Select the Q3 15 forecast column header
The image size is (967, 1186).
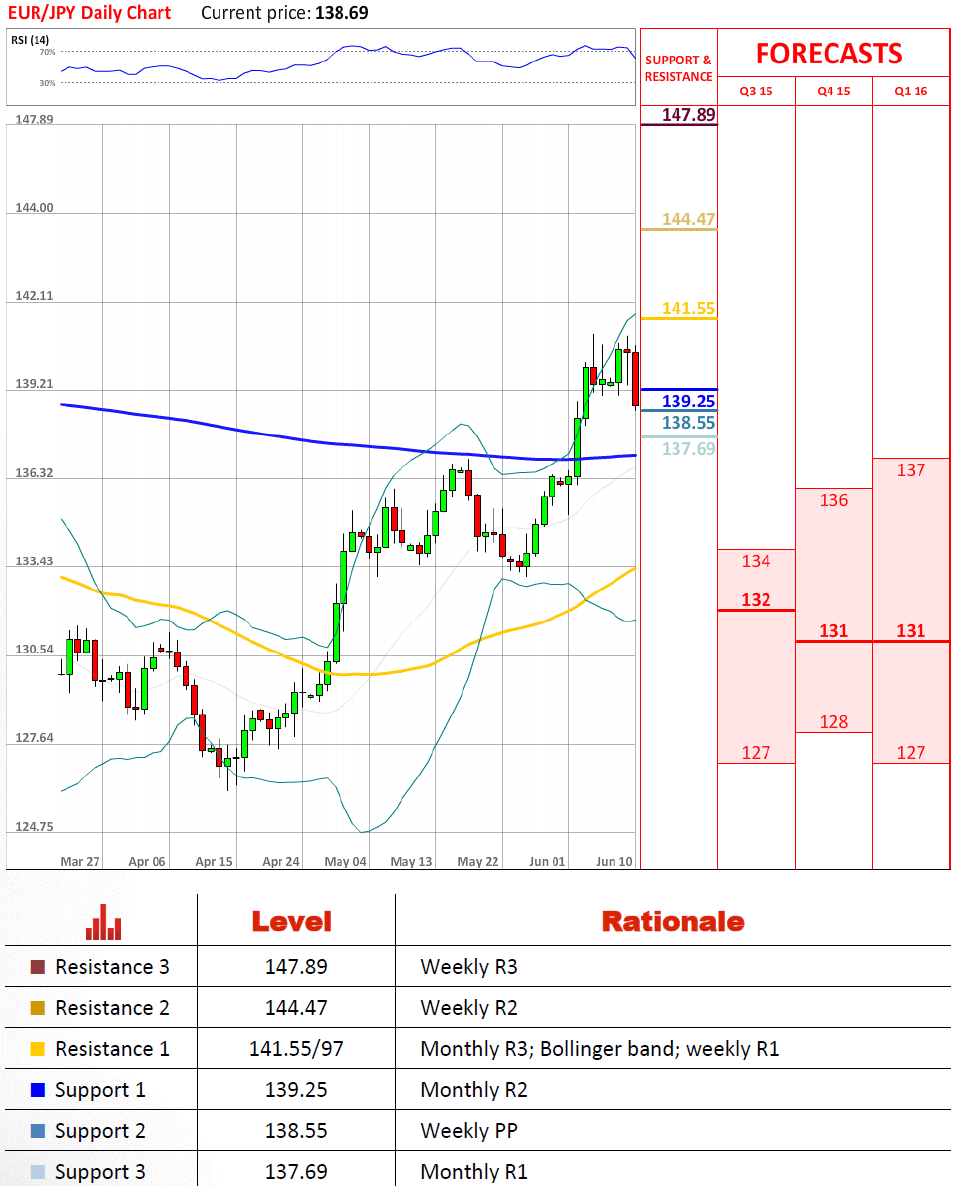[756, 91]
